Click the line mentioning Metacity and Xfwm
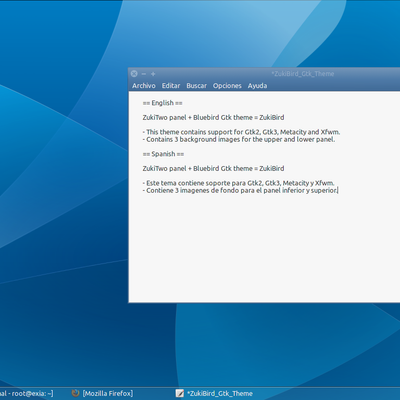The height and width of the screenshot is (400, 400). pyautogui.click(x=241, y=132)
